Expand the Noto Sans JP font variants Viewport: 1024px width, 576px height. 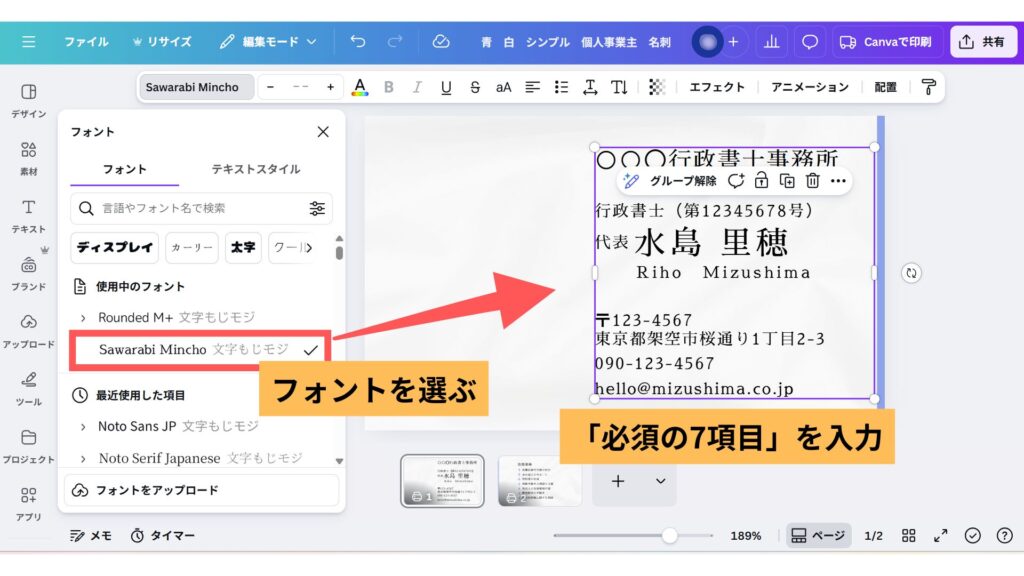pos(82,427)
